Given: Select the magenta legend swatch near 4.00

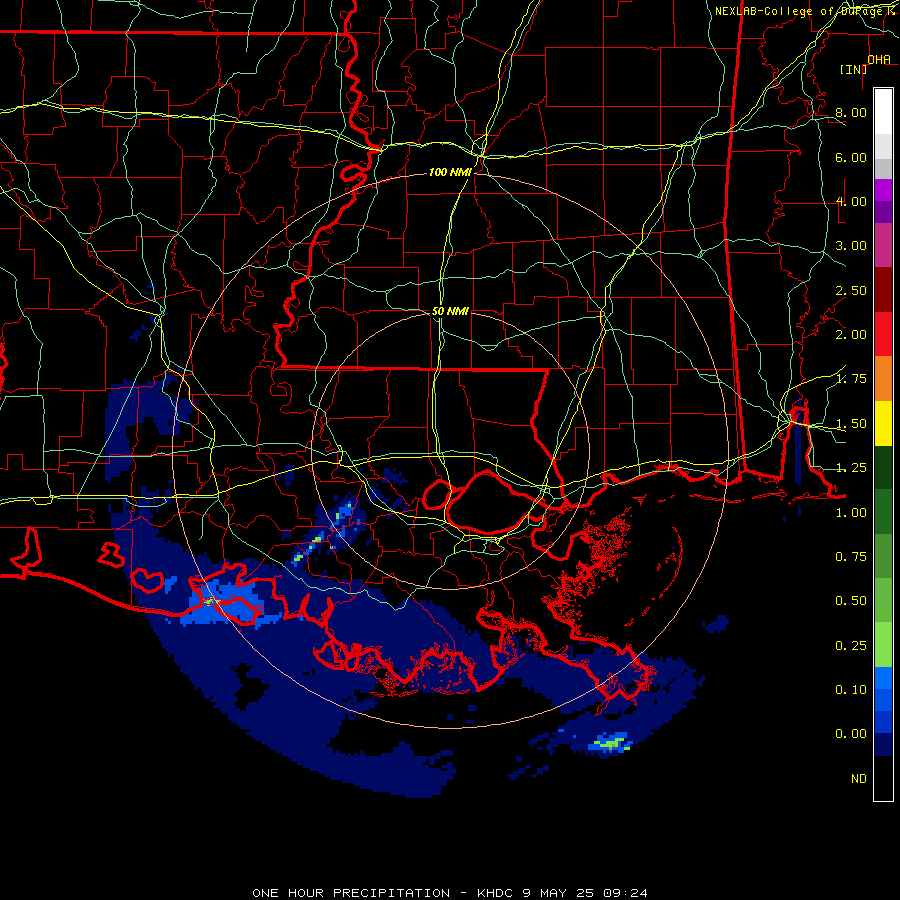Looking at the screenshot, I should pyautogui.click(x=883, y=190).
